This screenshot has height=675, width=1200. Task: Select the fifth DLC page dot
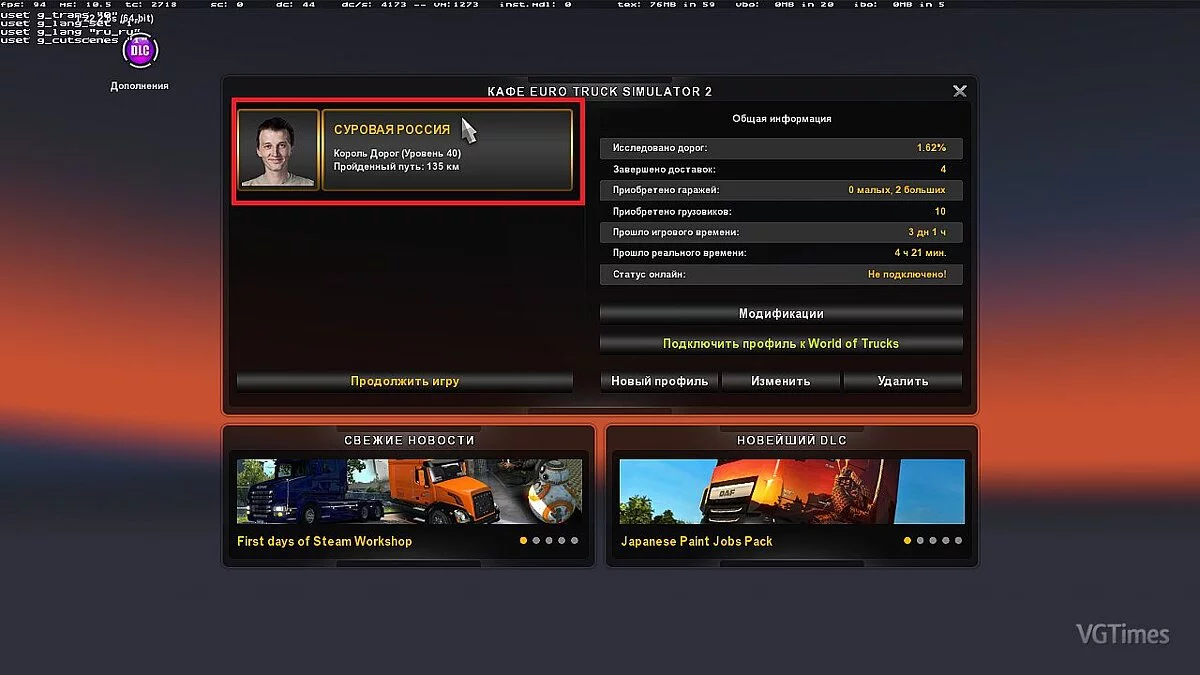(x=958, y=541)
